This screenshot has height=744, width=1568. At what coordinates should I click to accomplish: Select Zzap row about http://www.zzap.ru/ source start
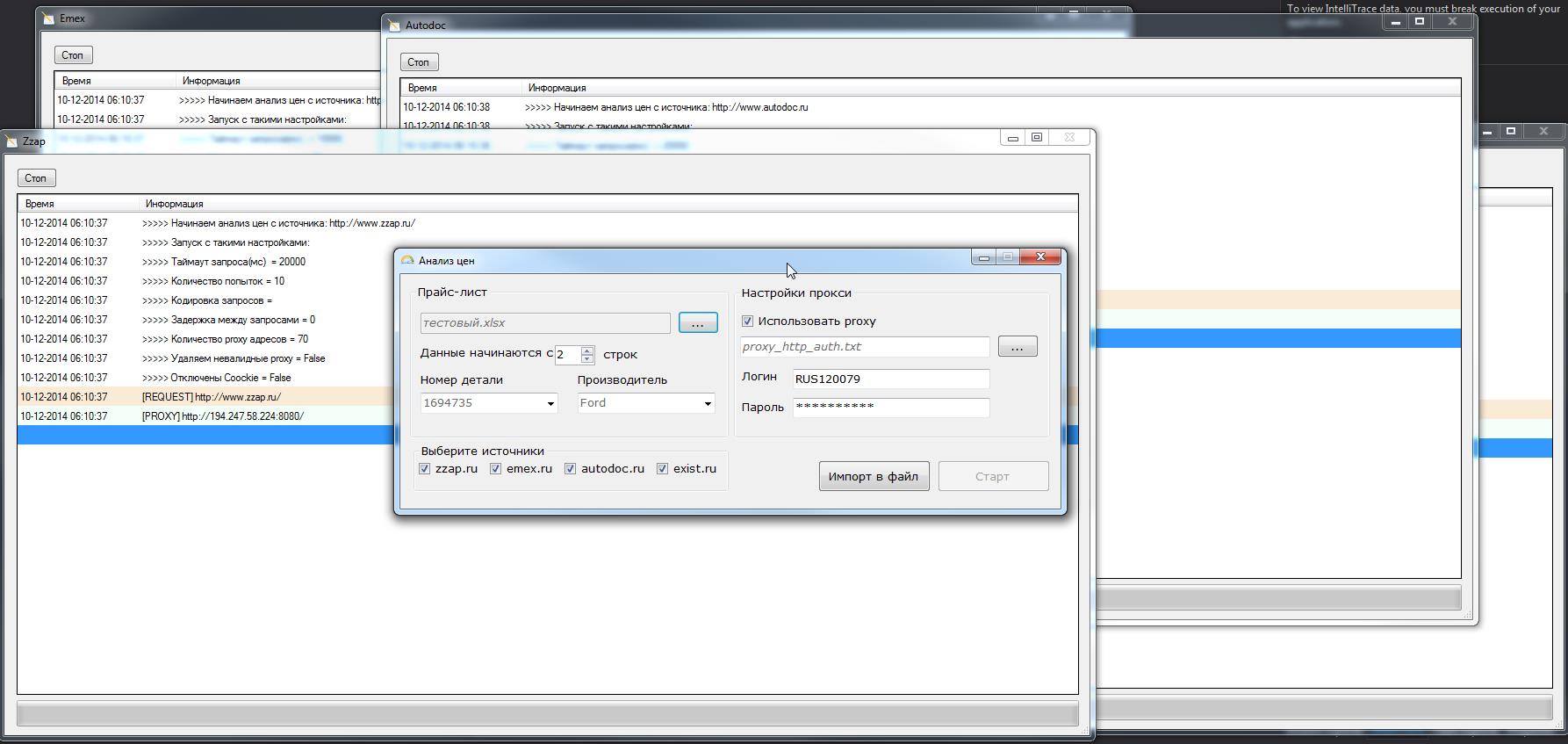click(548, 223)
